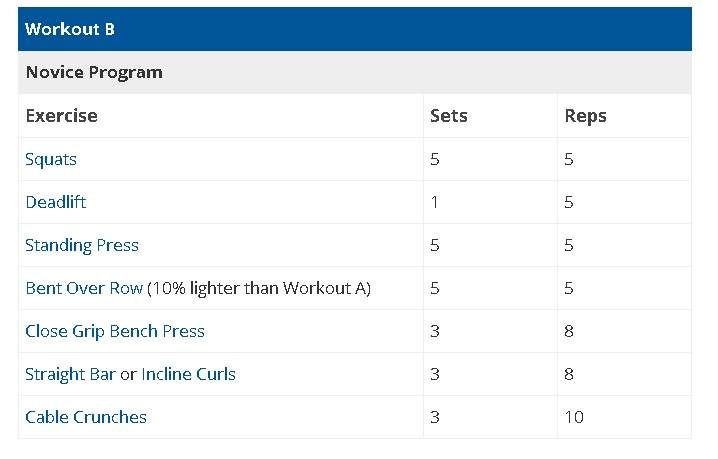
Task: Open the Squats exercise link
Action: coord(51,159)
